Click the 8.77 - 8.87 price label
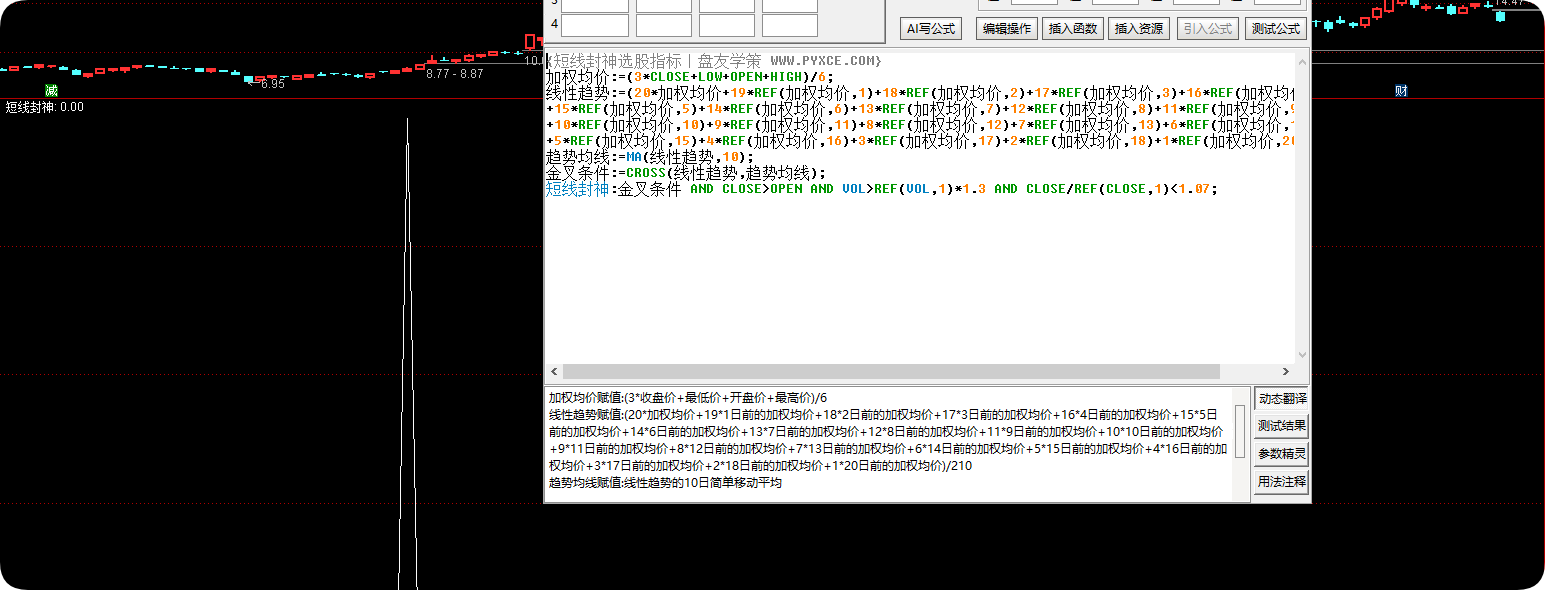The height and width of the screenshot is (590, 1545). point(455,74)
